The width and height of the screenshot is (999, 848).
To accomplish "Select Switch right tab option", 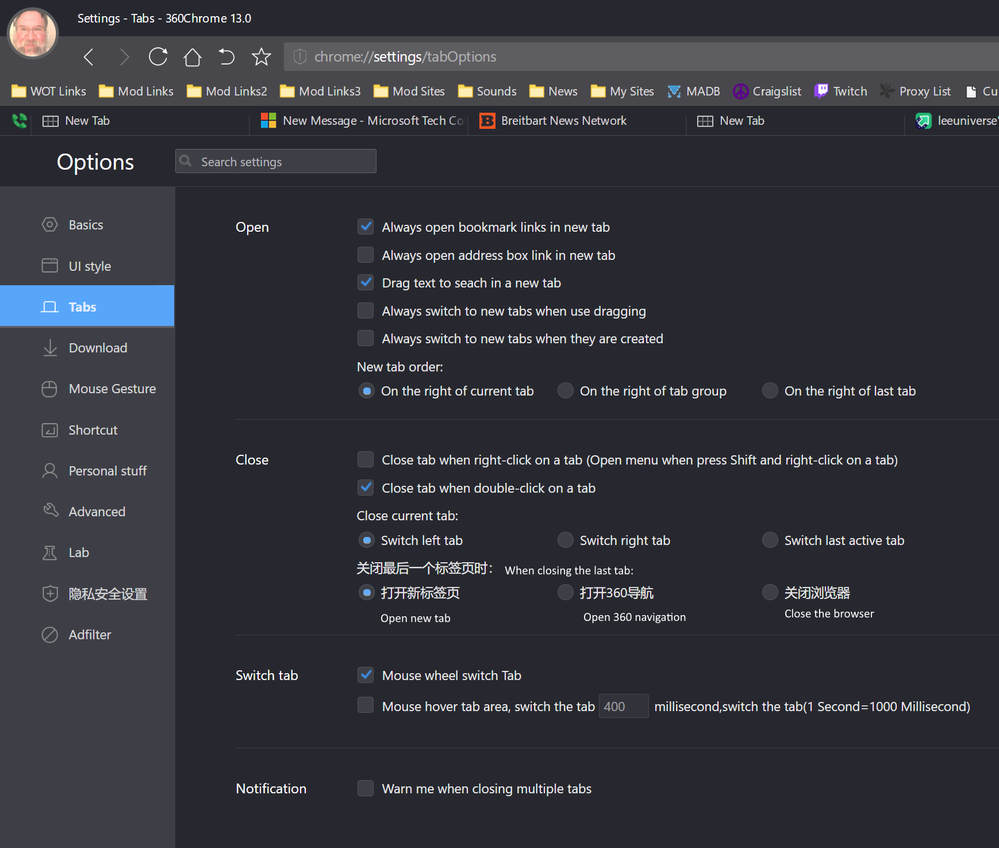I will 565,540.
